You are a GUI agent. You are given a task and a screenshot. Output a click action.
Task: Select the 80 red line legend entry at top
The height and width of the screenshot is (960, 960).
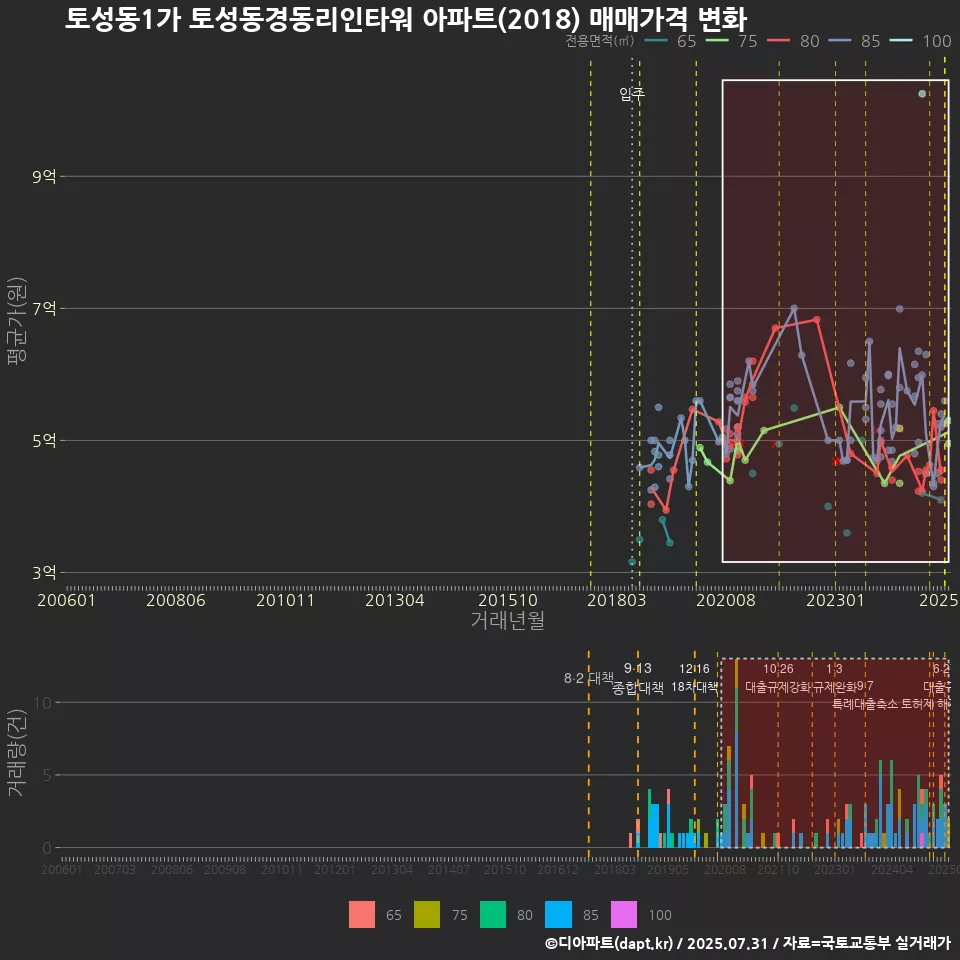[x=793, y=41]
